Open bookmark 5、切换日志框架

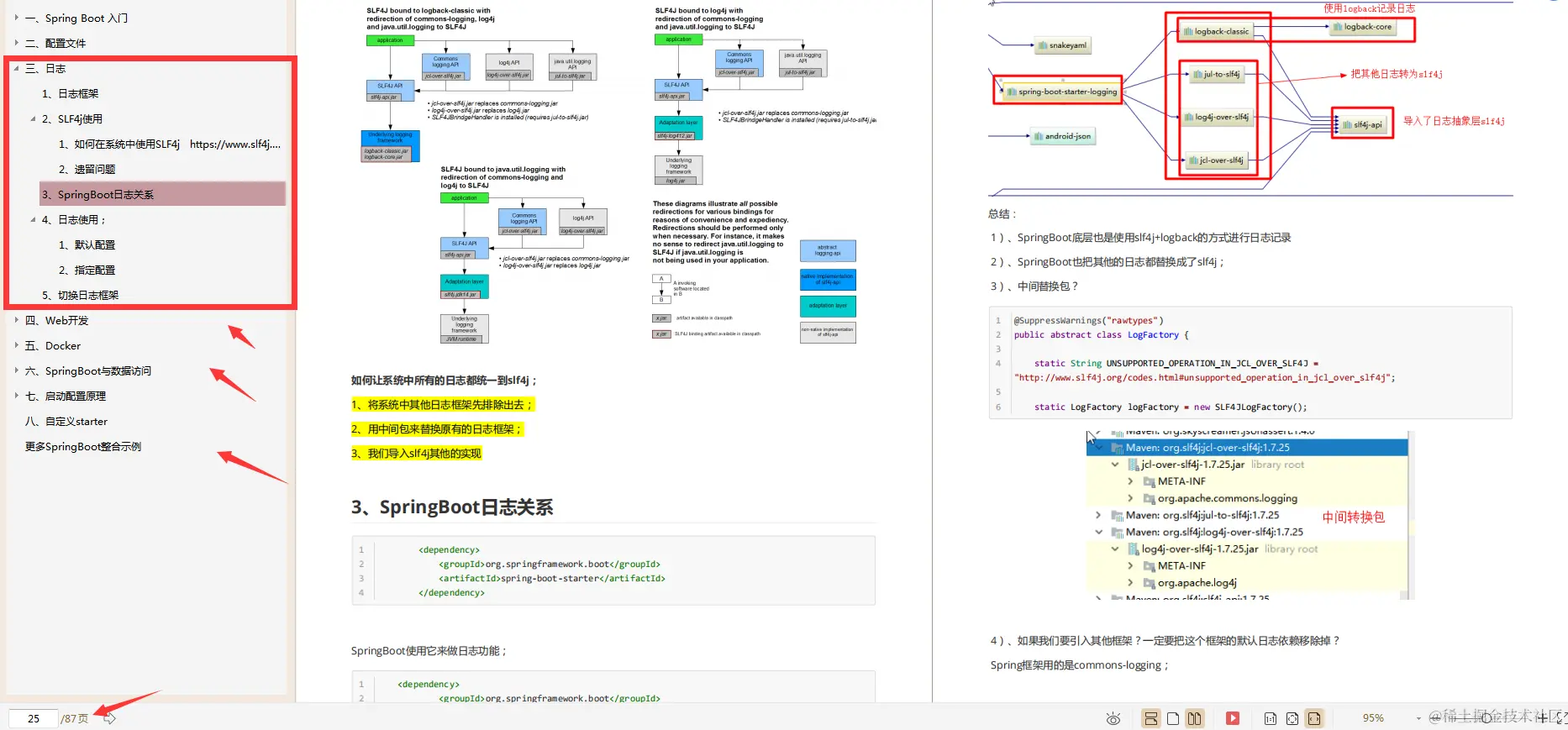click(80, 295)
